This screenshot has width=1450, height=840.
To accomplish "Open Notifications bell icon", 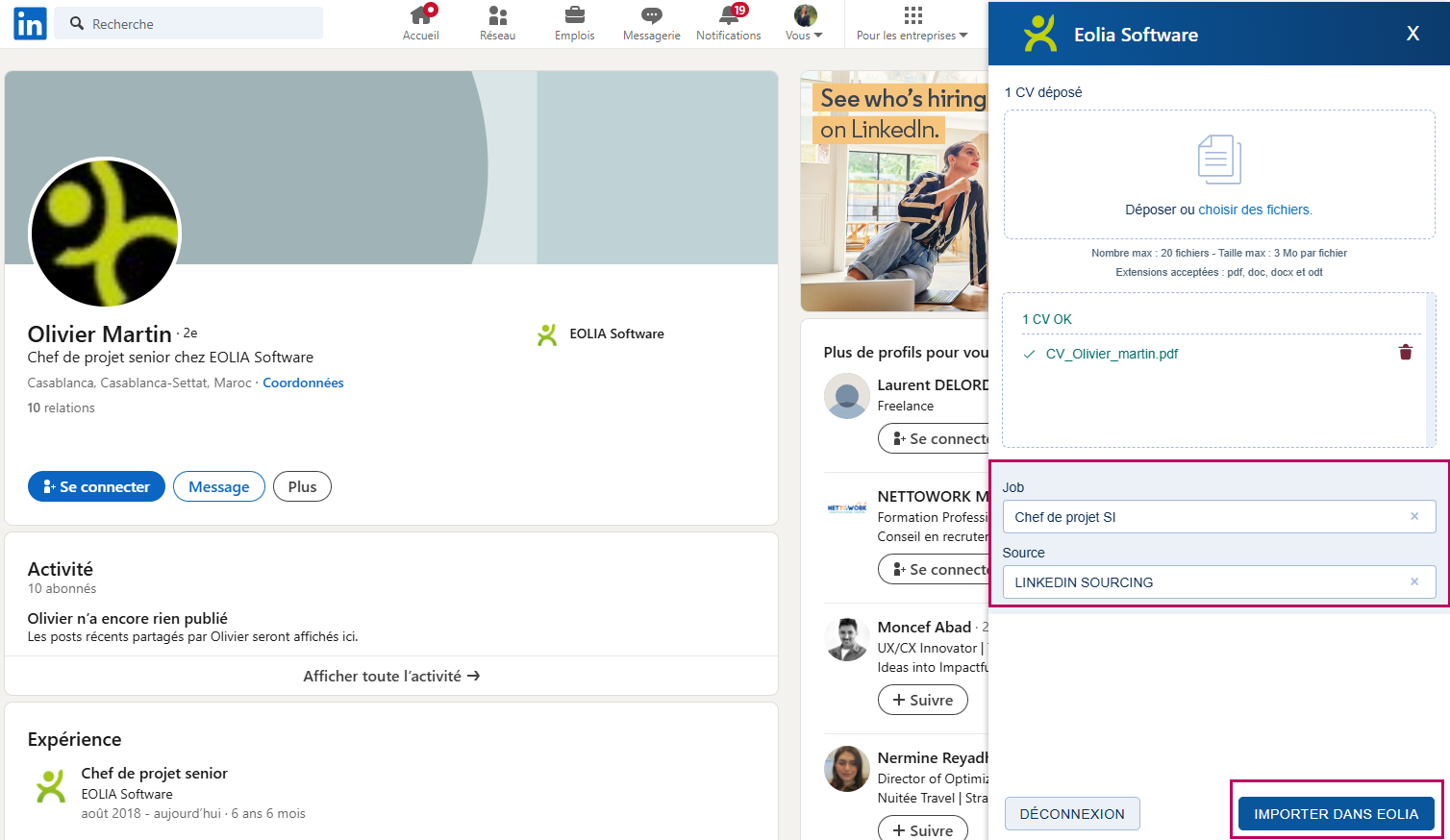I will [729, 15].
